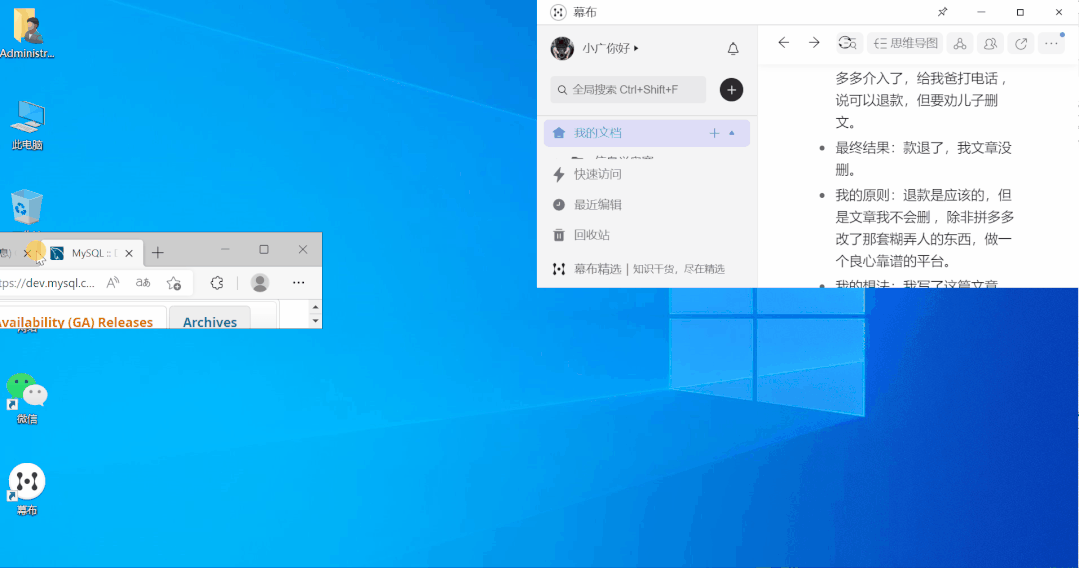Click the share-node icon in 幕布 toolbar

tap(959, 43)
